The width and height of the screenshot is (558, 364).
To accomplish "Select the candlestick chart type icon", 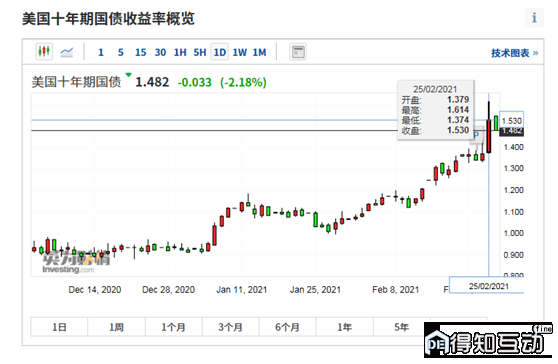I will pyautogui.click(x=44, y=52).
